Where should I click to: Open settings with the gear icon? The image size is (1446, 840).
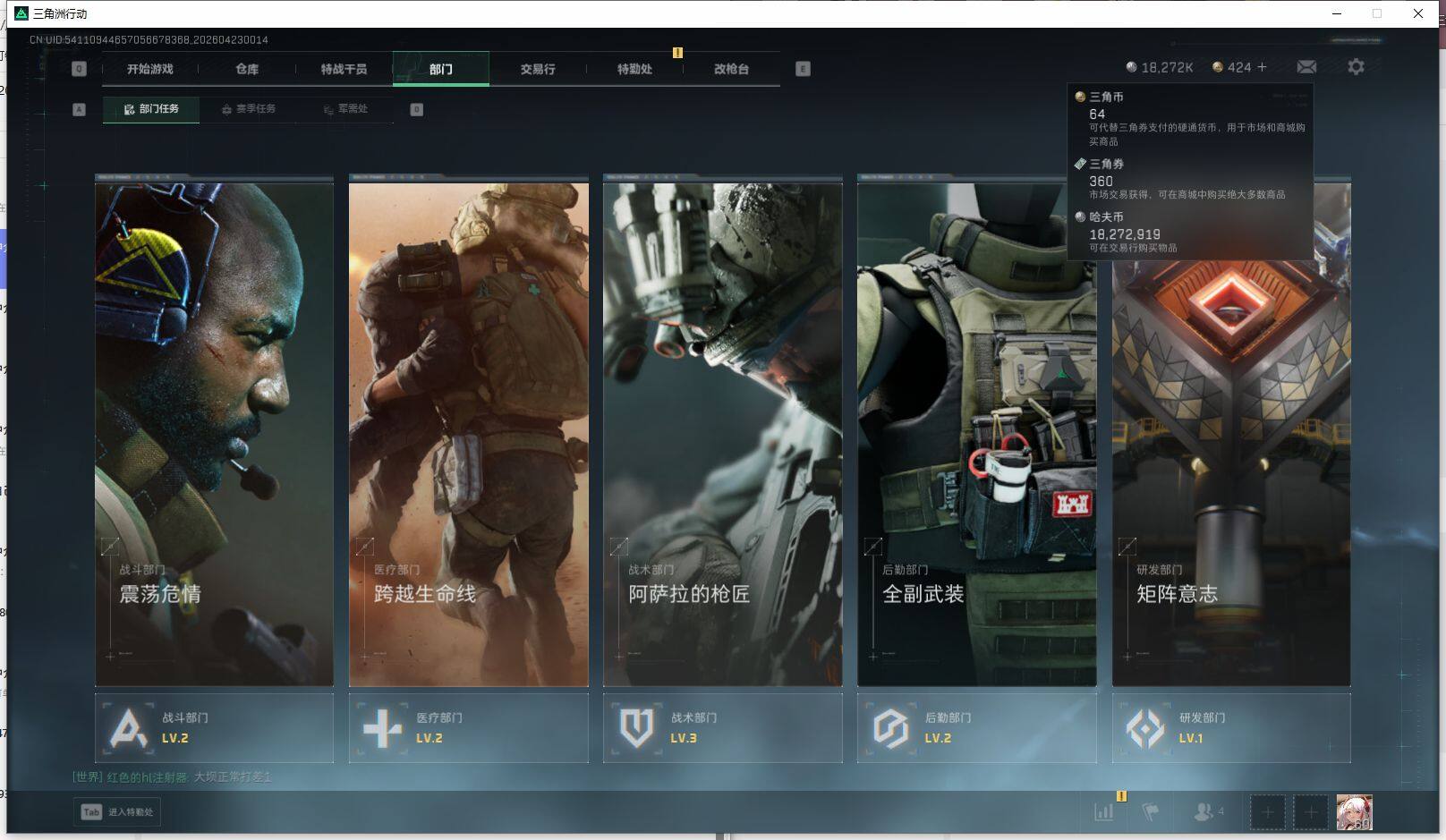click(x=1356, y=67)
